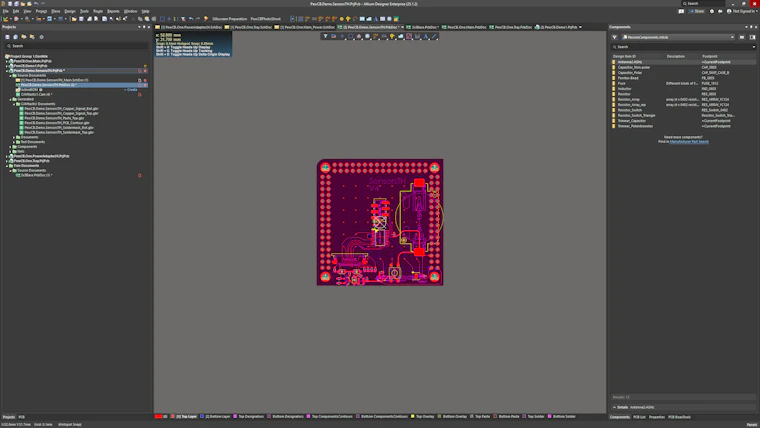Click the yellow Top Overlay color swatch
This screenshot has width=760, height=428.
coord(412,416)
